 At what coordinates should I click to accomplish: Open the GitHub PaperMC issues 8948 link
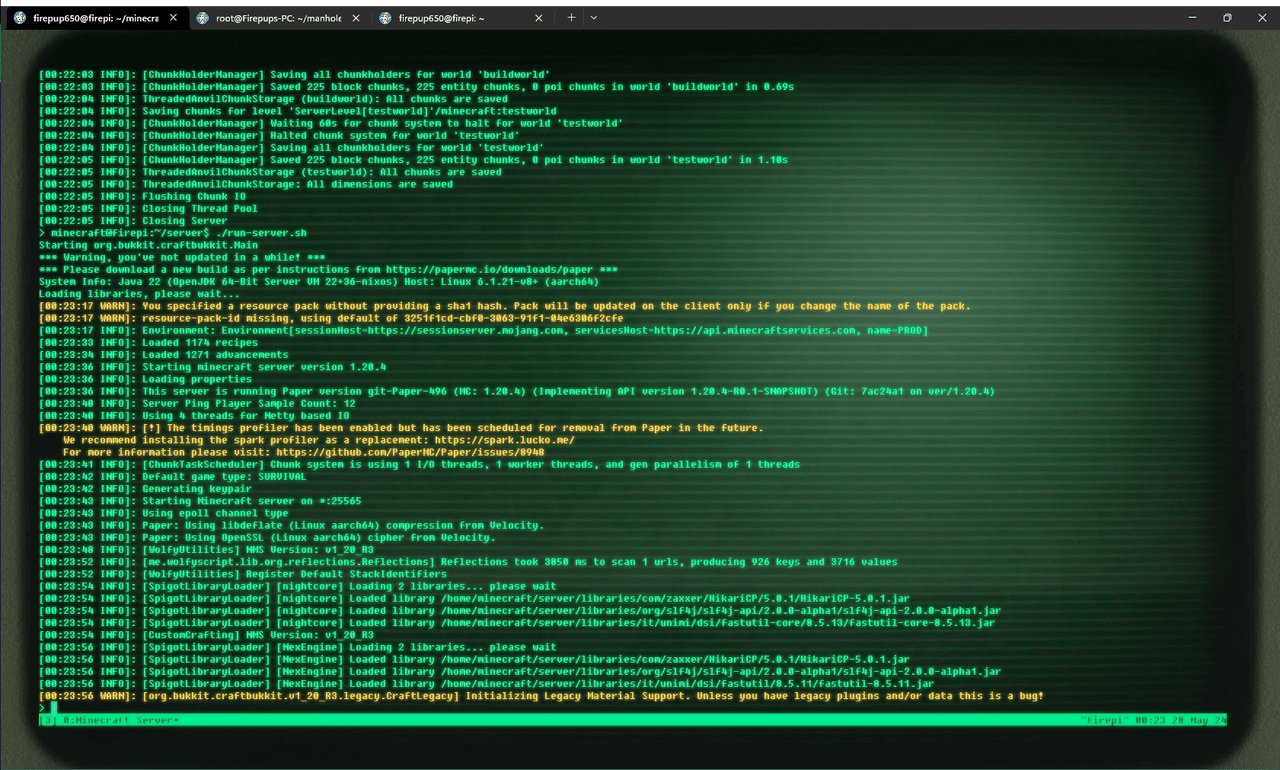(410, 452)
